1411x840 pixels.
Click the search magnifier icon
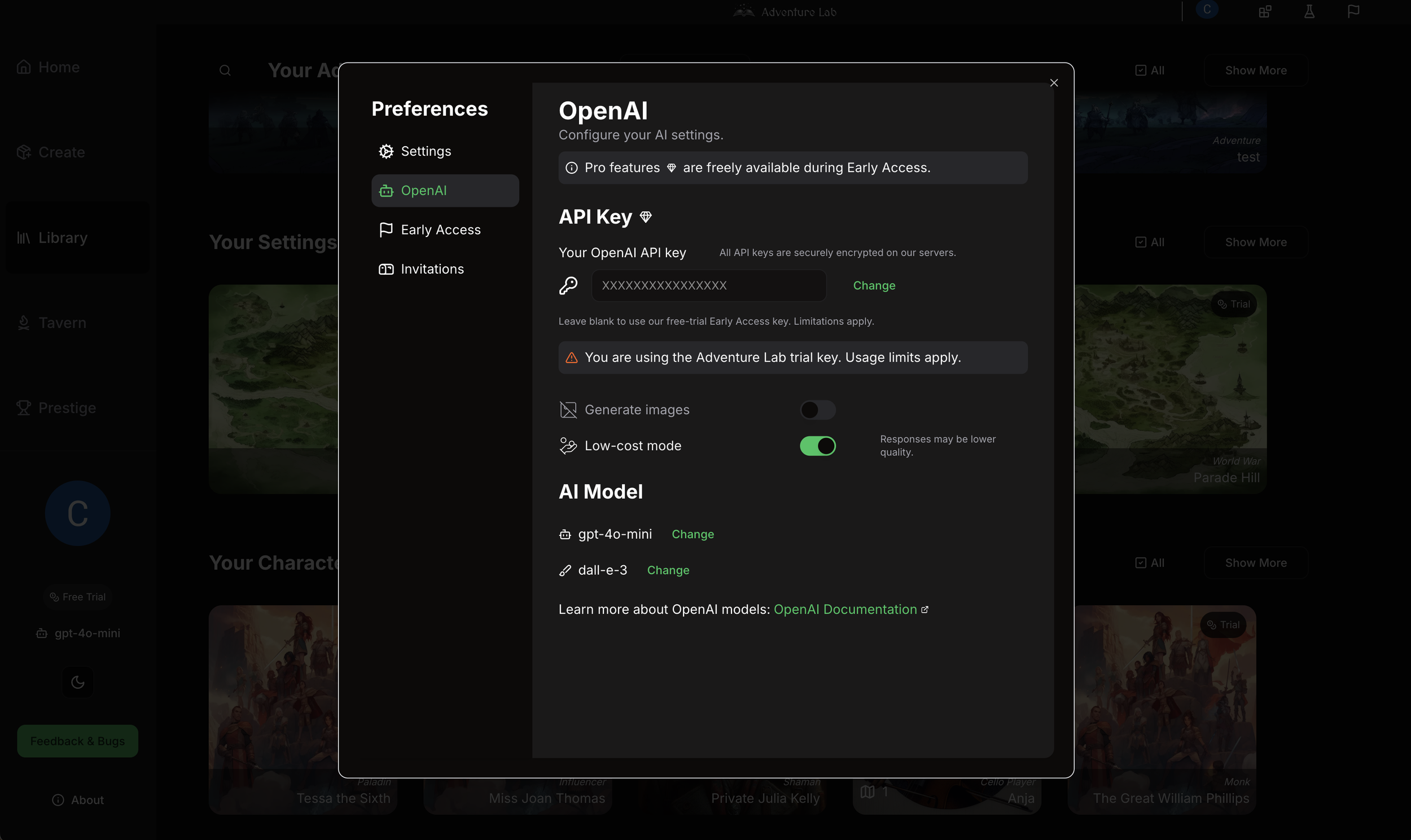click(225, 70)
